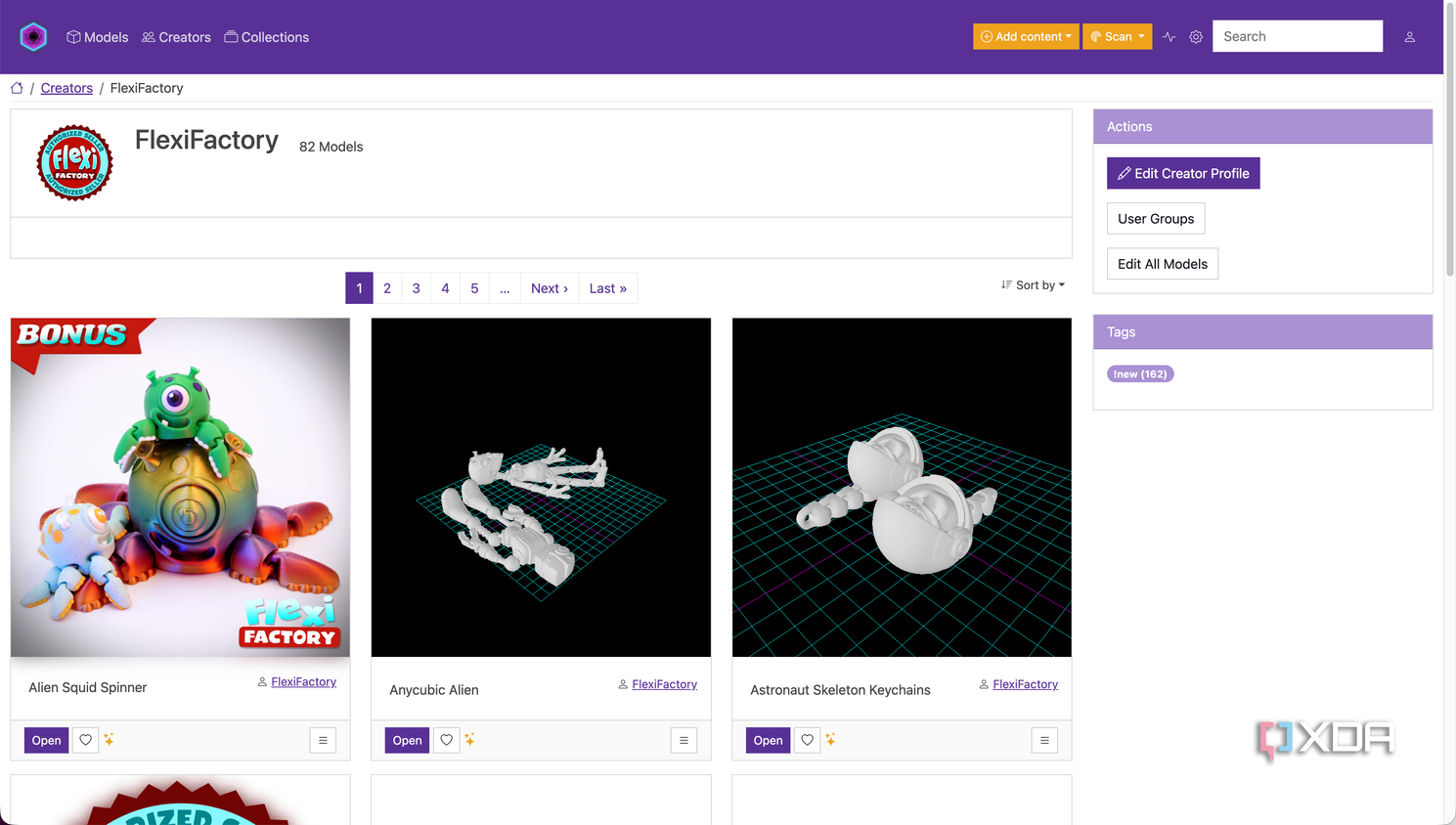The height and width of the screenshot is (825, 1456).
Task: Open the Collections nav item
Action: tap(267, 37)
